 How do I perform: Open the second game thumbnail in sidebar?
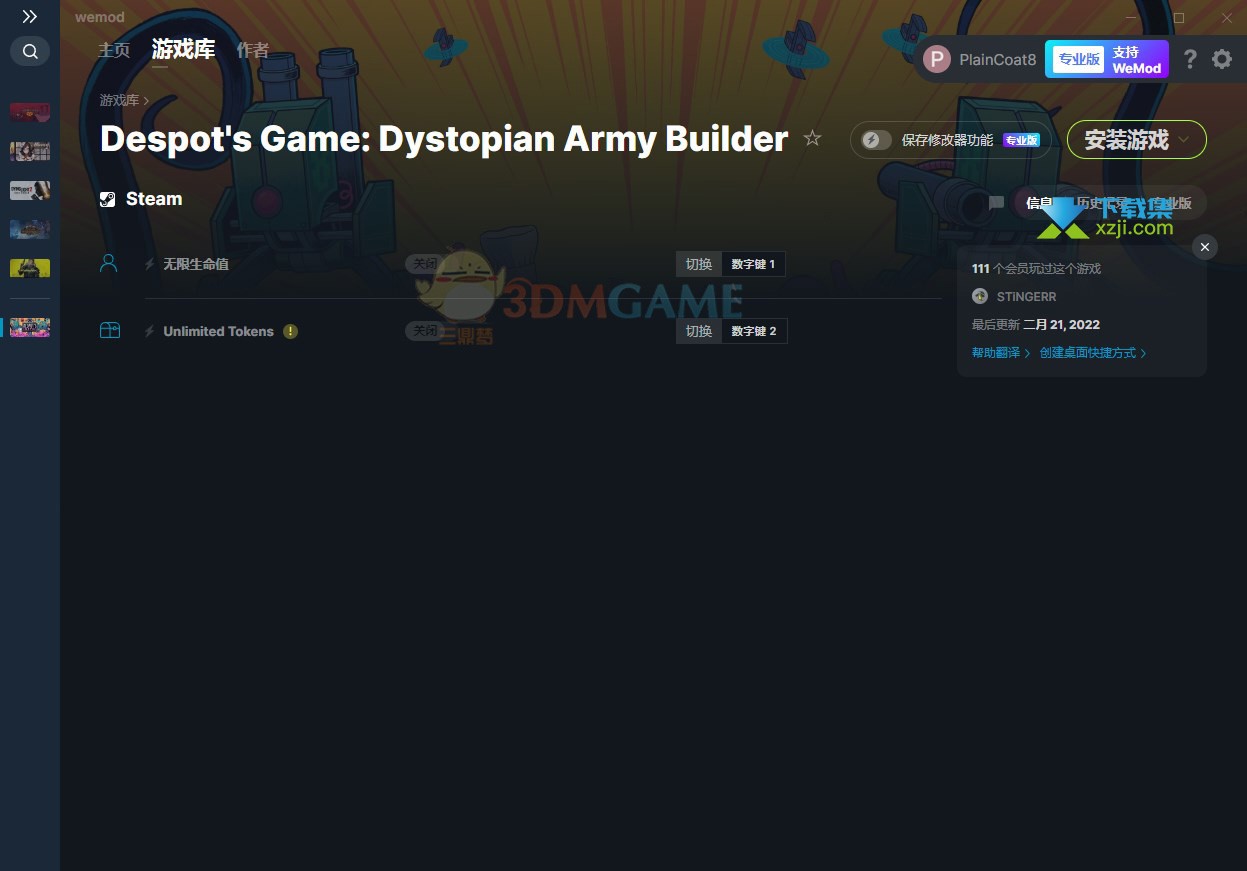click(30, 151)
